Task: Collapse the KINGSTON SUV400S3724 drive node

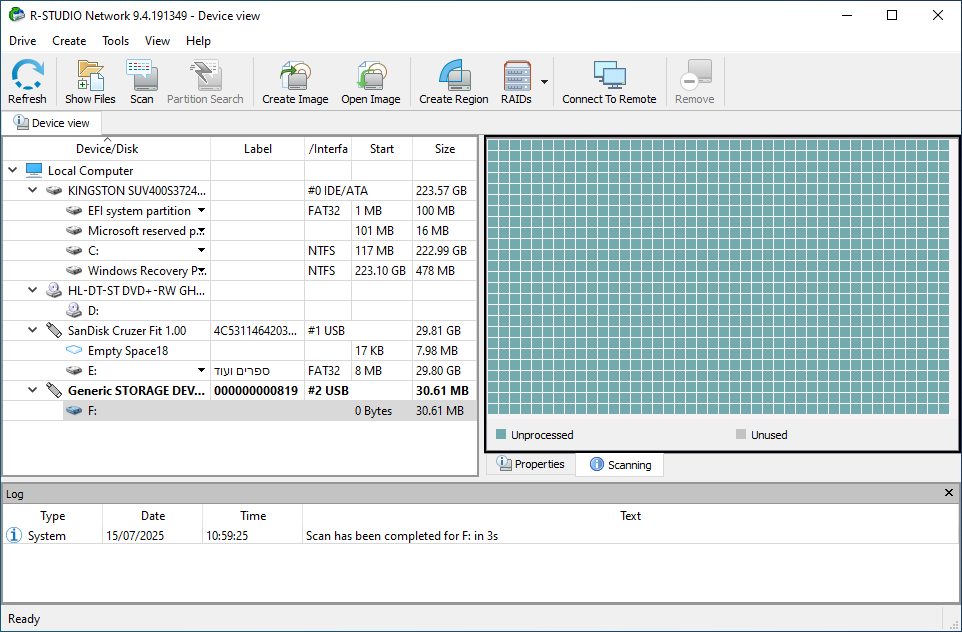Action: click(33, 190)
